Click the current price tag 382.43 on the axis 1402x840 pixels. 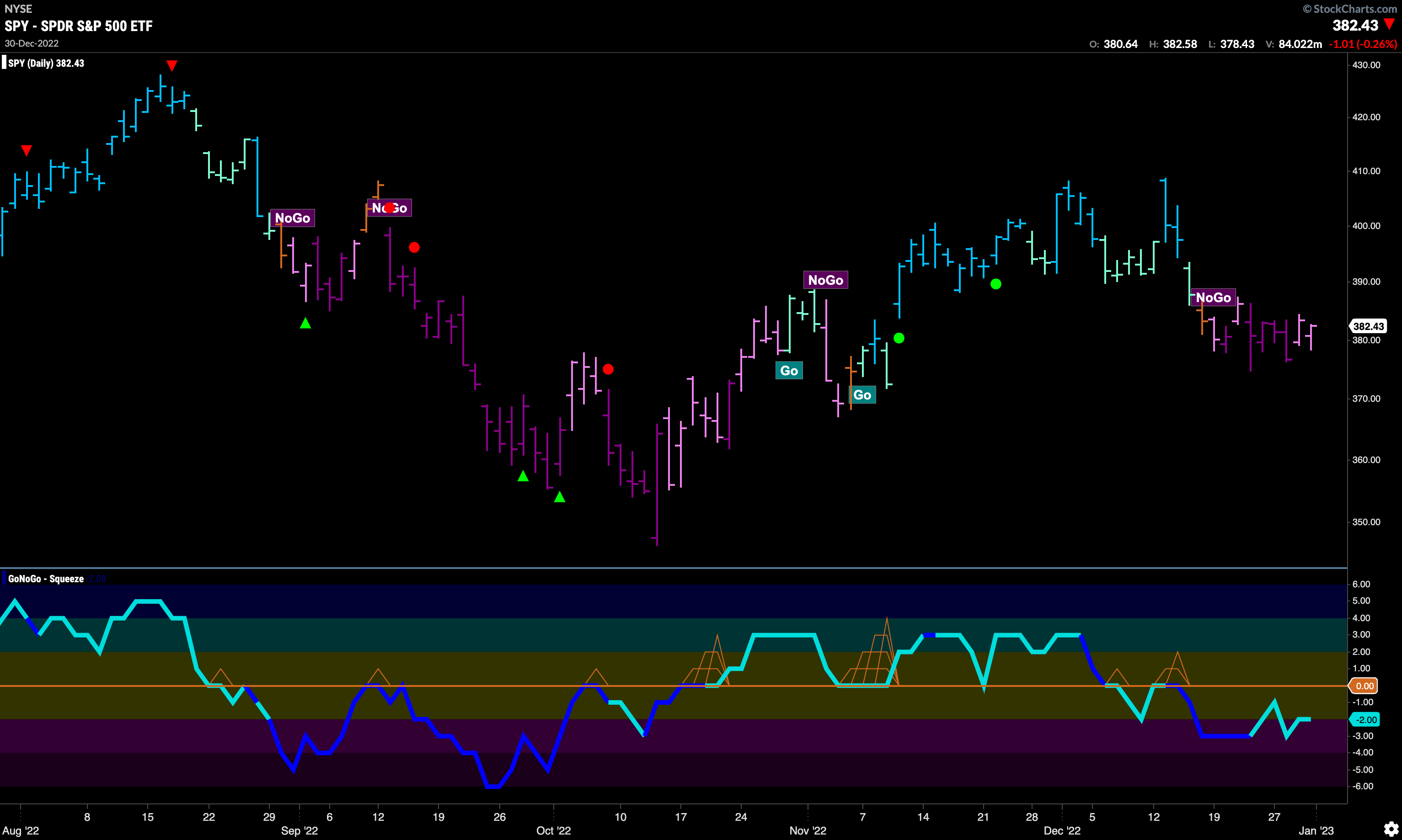[x=1368, y=326]
